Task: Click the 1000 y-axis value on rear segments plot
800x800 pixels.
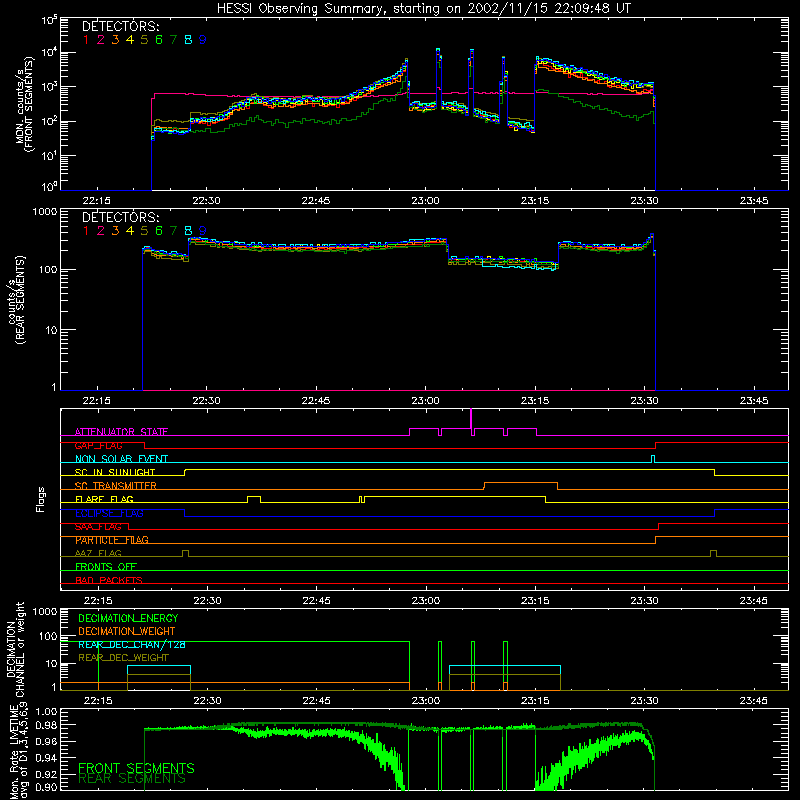Action: click(x=44, y=212)
